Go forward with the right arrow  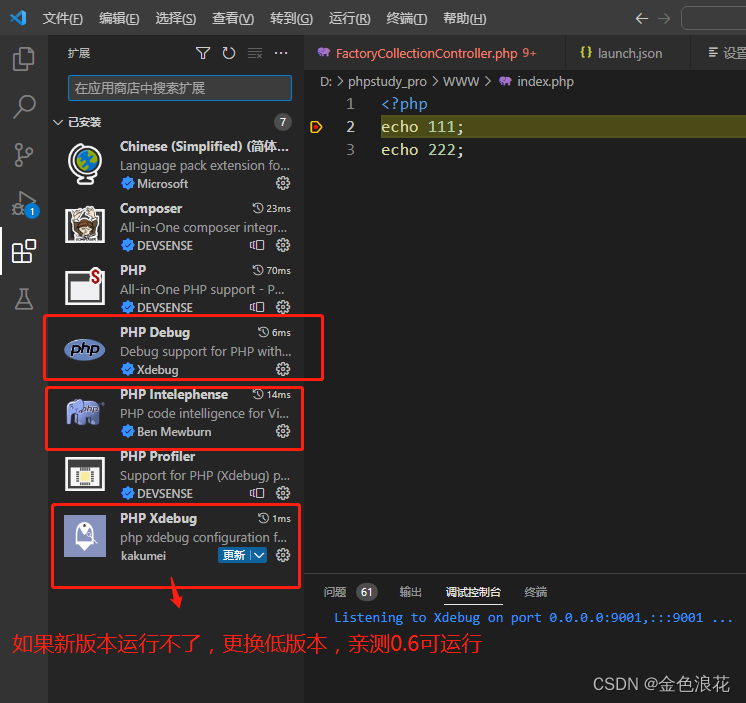(664, 19)
